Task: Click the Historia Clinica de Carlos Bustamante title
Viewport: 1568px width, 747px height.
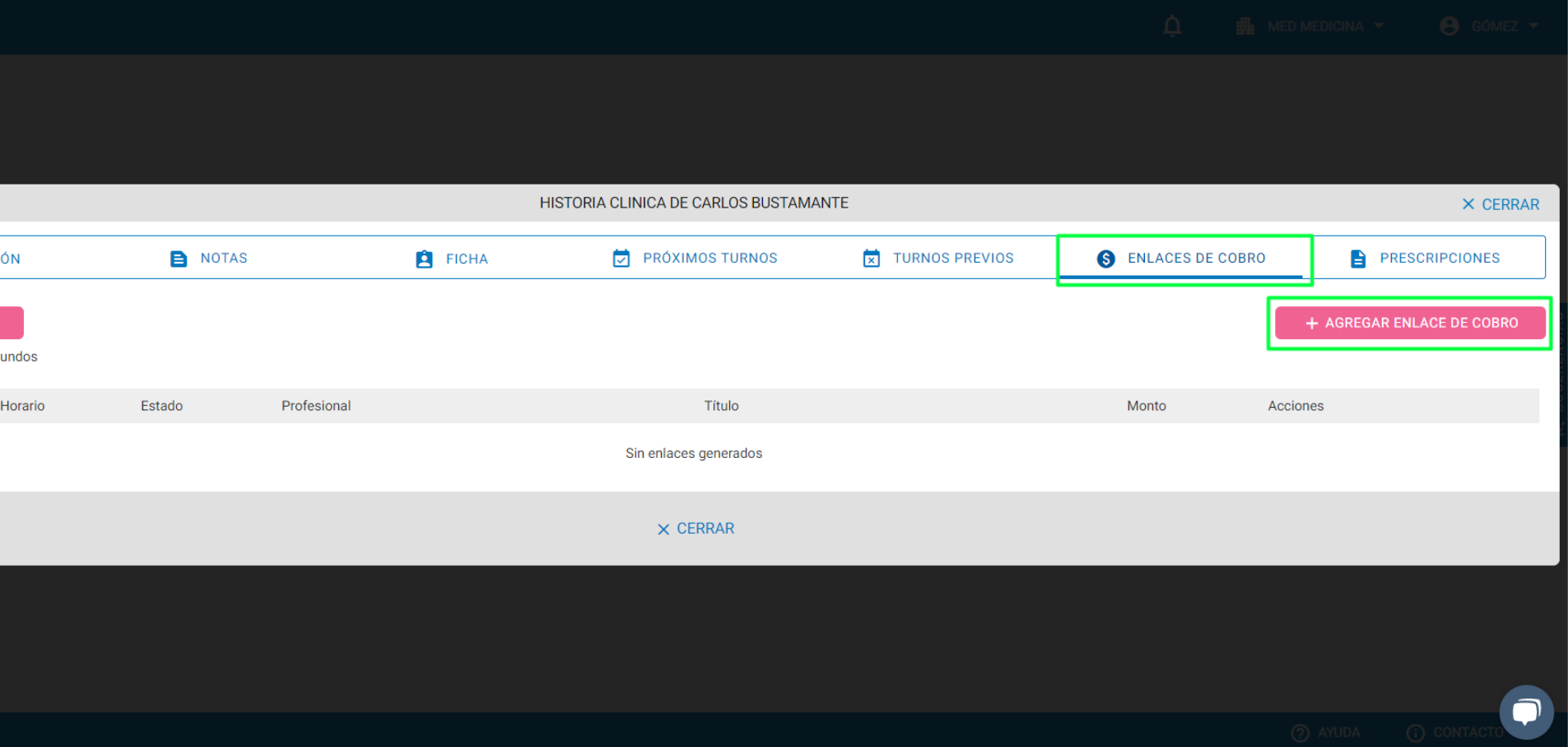Action: tap(694, 203)
